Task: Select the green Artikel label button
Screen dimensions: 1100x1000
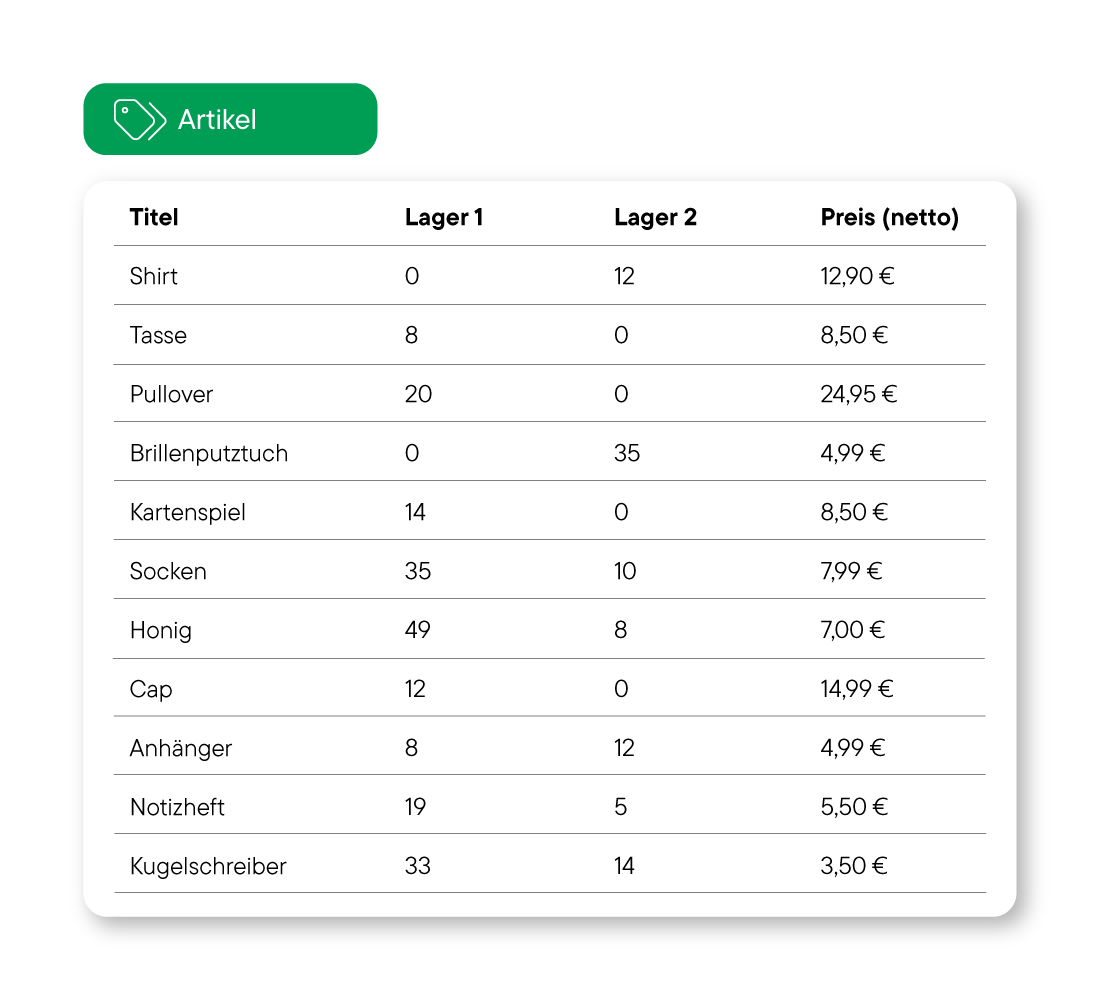Action: coord(230,118)
